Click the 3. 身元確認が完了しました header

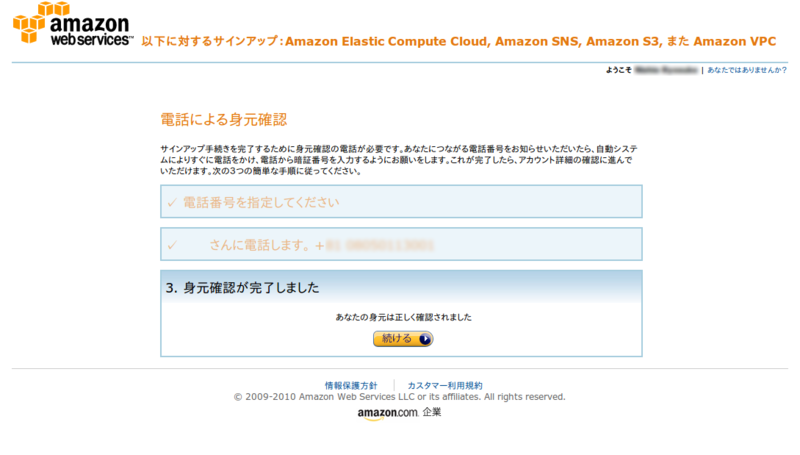click(x=243, y=287)
